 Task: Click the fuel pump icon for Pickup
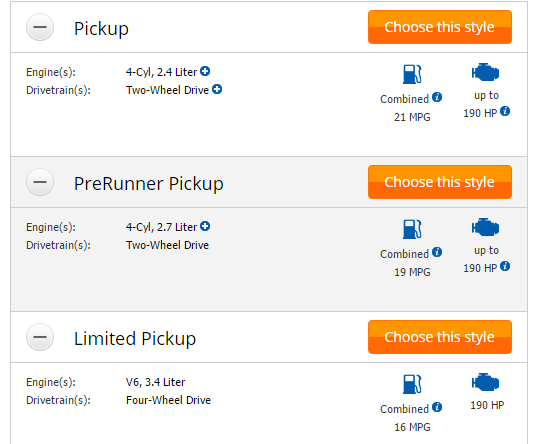coord(412,74)
